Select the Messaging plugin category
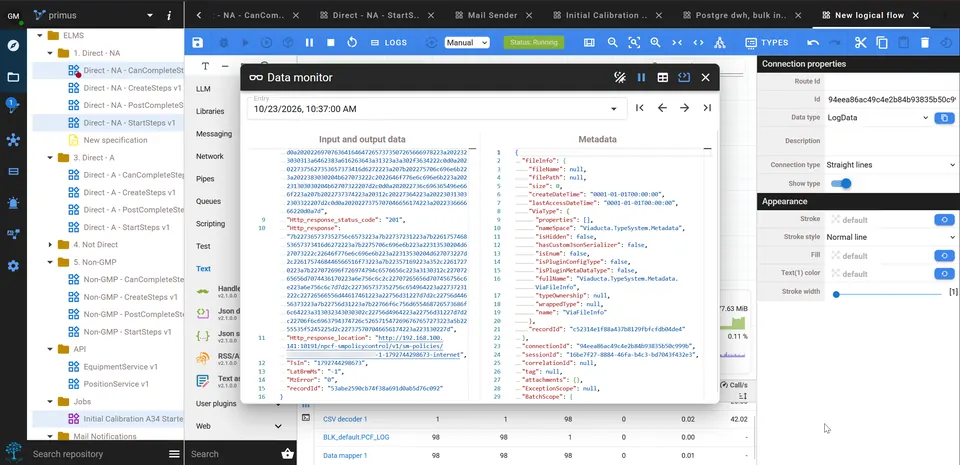Viewport: 960px width, 465px height. click(x=214, y=133)
